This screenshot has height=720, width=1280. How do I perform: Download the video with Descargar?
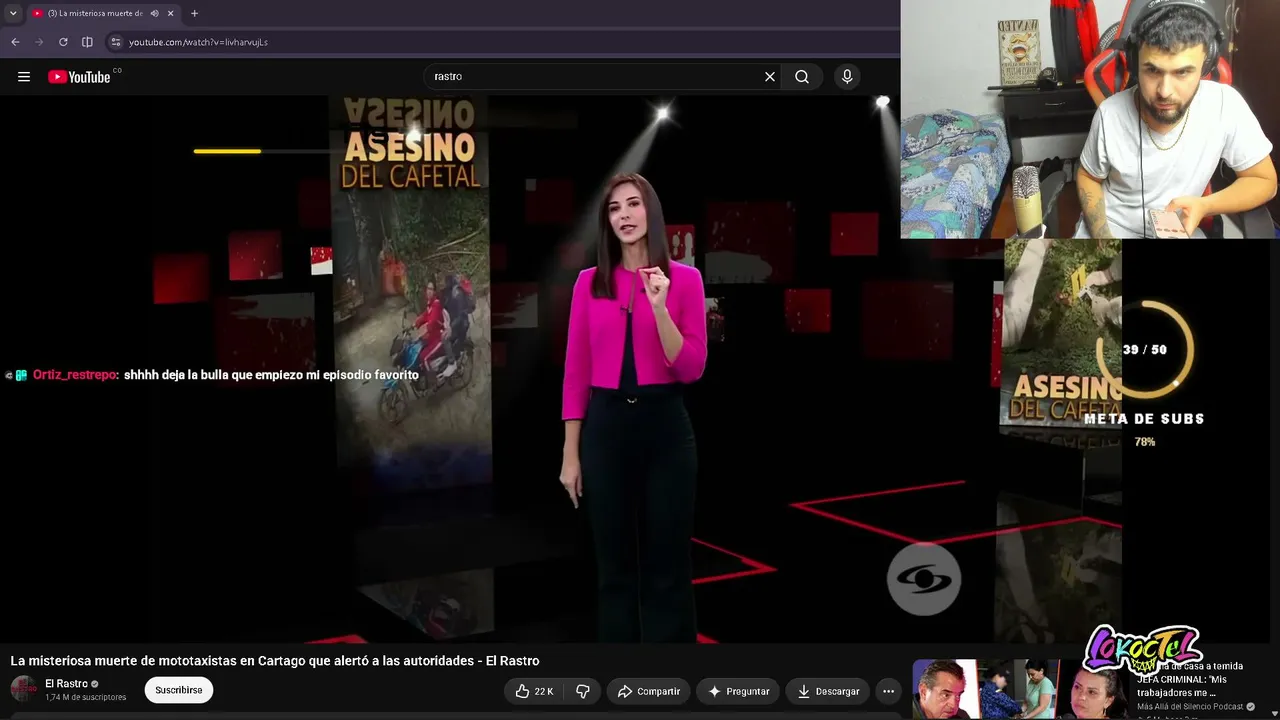[x=828, y=691]
